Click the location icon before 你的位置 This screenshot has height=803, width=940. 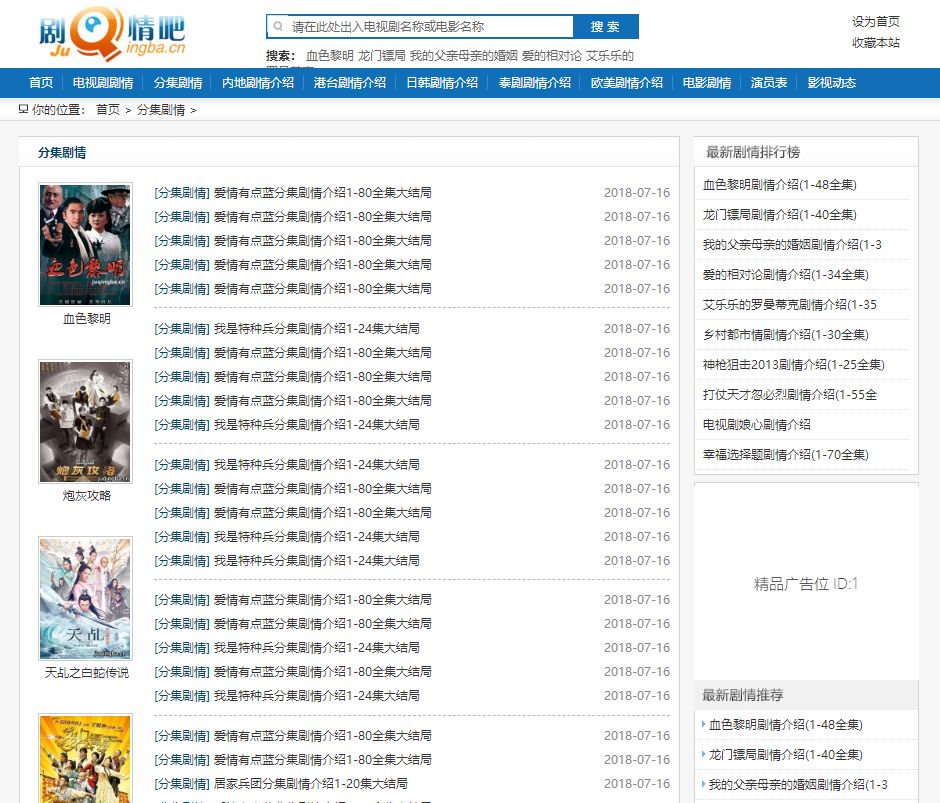[23, 109]
